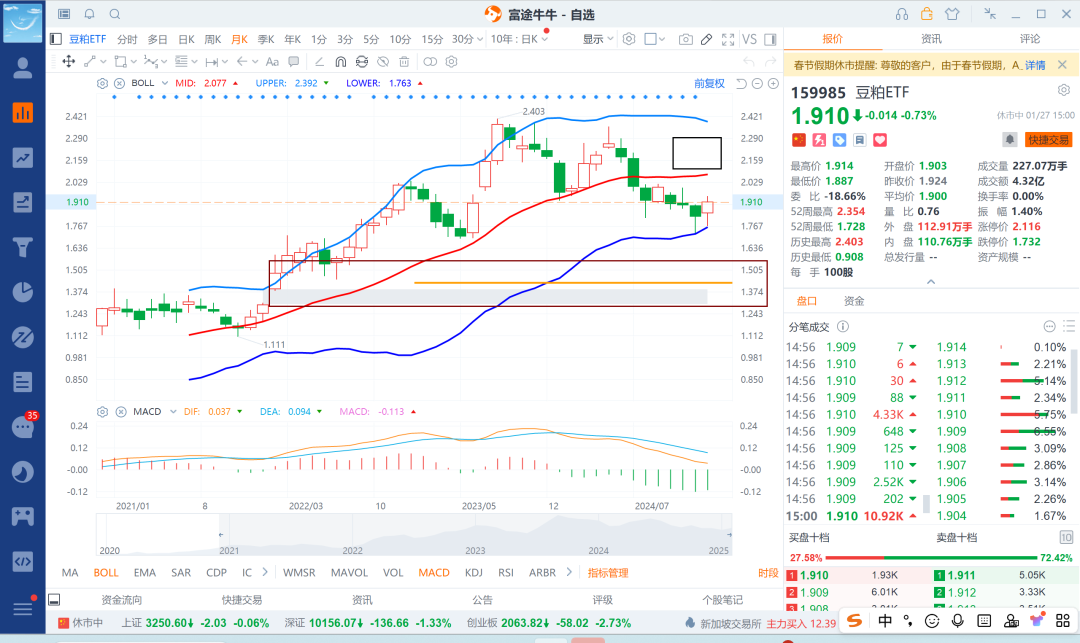The width and height of the screenshot is (1080, 643).
Task: Open VS compare mode
Action: (749, 39)
